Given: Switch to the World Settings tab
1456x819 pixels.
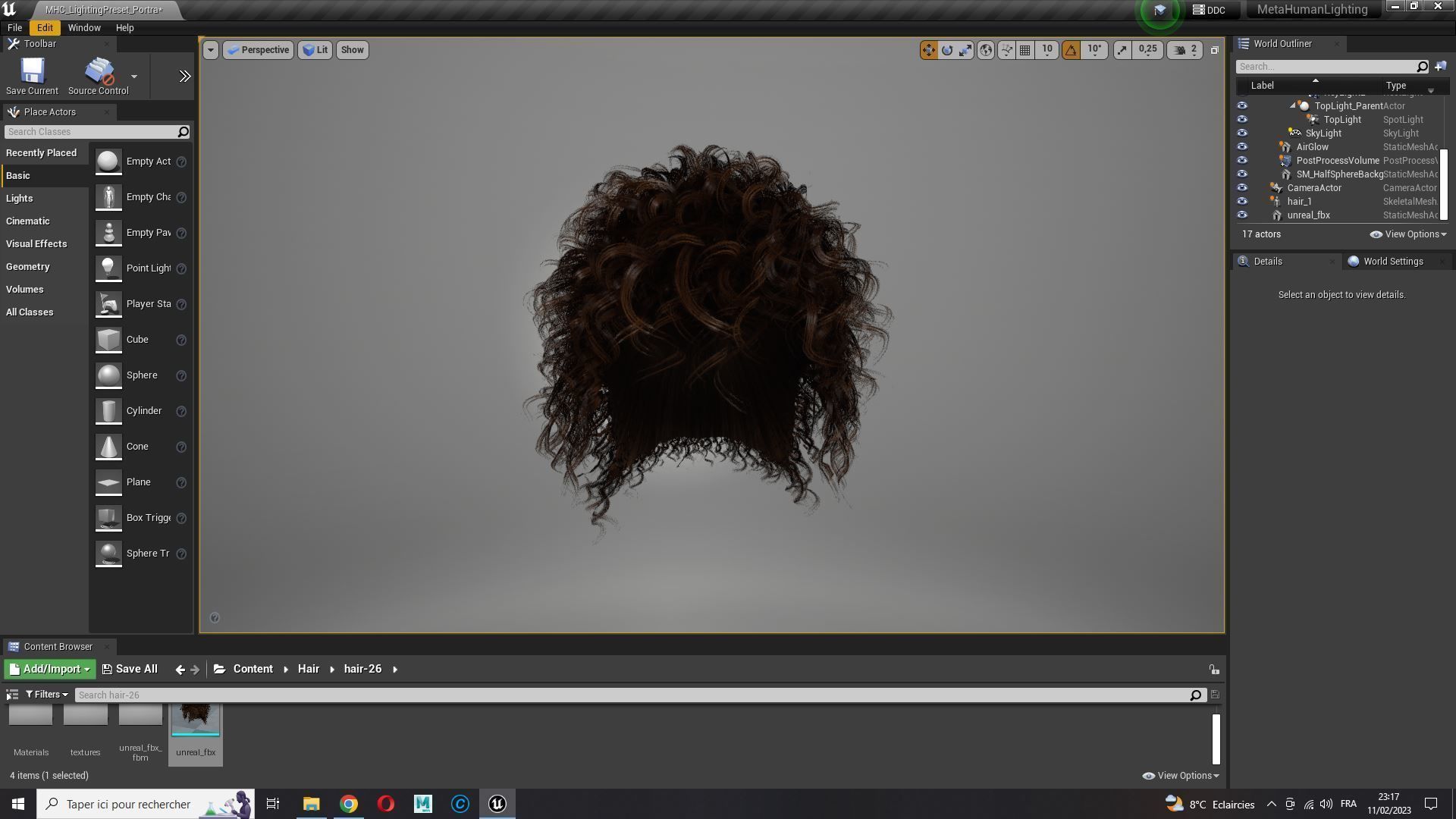Looking at the screenshot, I should point(1392,262).
